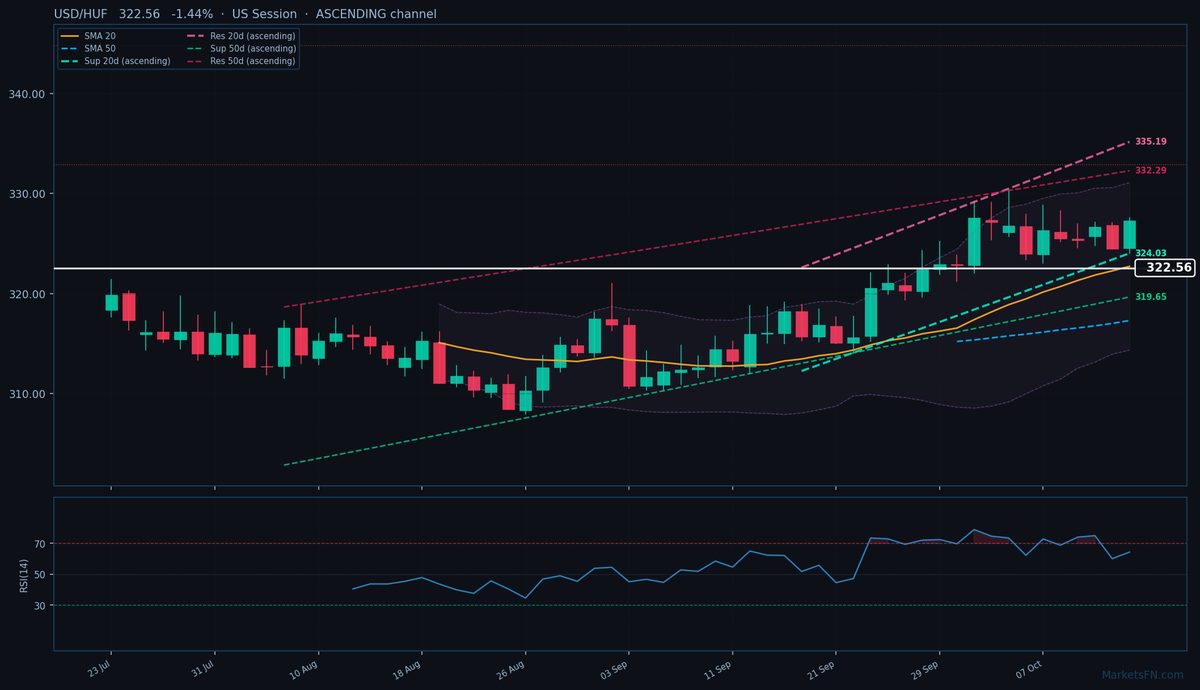Click the 31 Jul date label
The height and width of the screenshot is (690, 1200).
point(203,669)
